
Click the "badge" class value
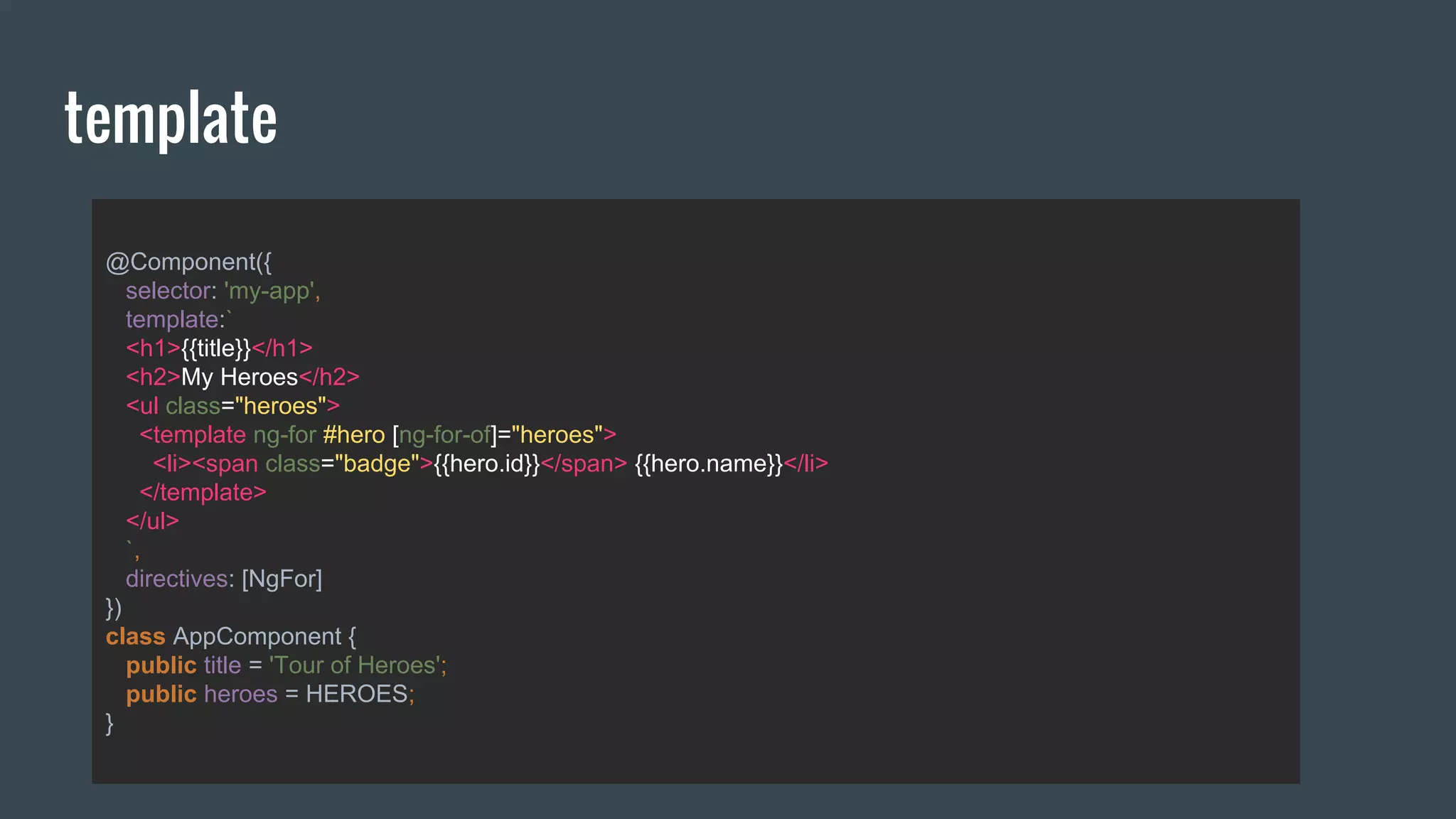click(377, 464)
